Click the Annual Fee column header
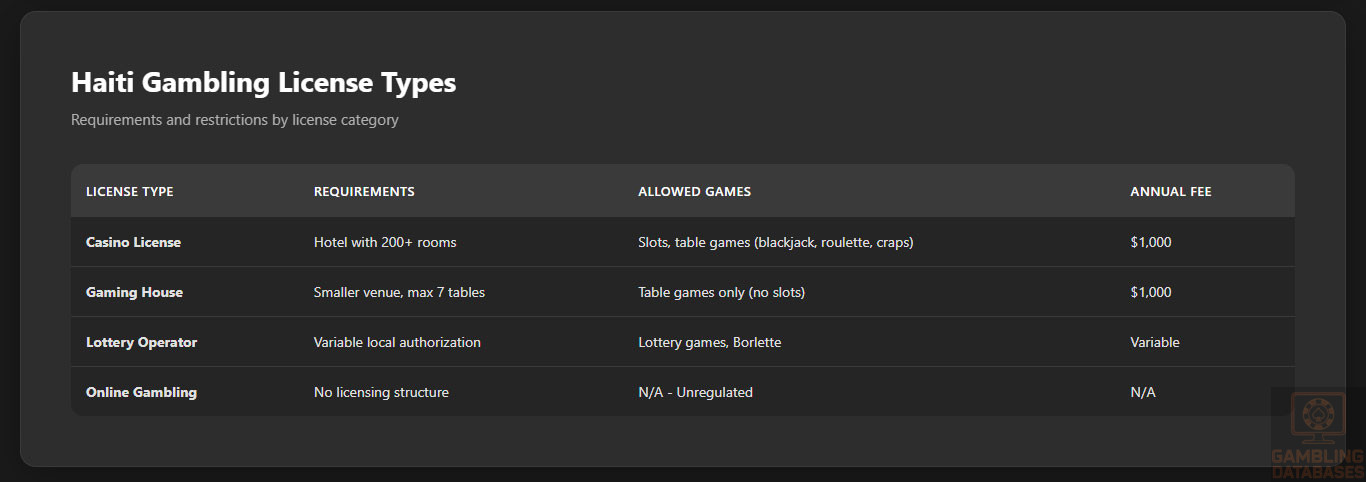Image resolution: width=1366 pixels, height=482 pixels. [1170, 191]
